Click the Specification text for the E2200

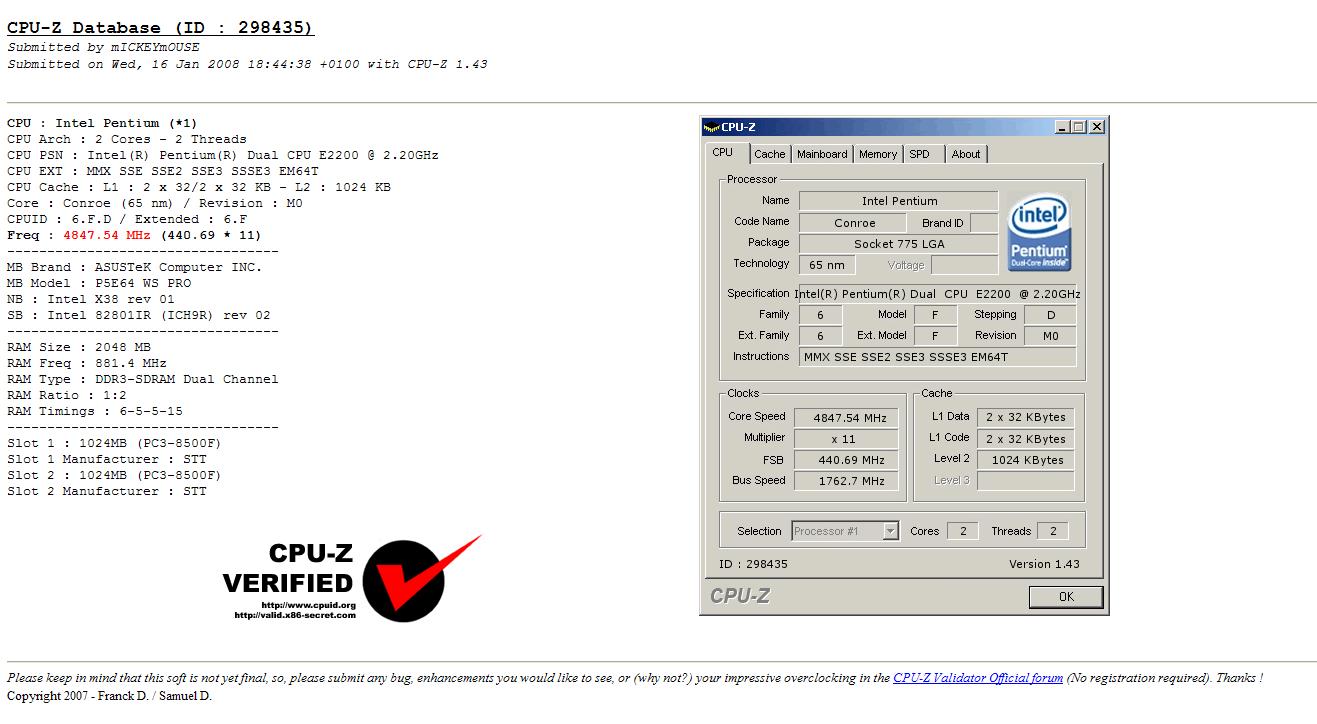937,294
